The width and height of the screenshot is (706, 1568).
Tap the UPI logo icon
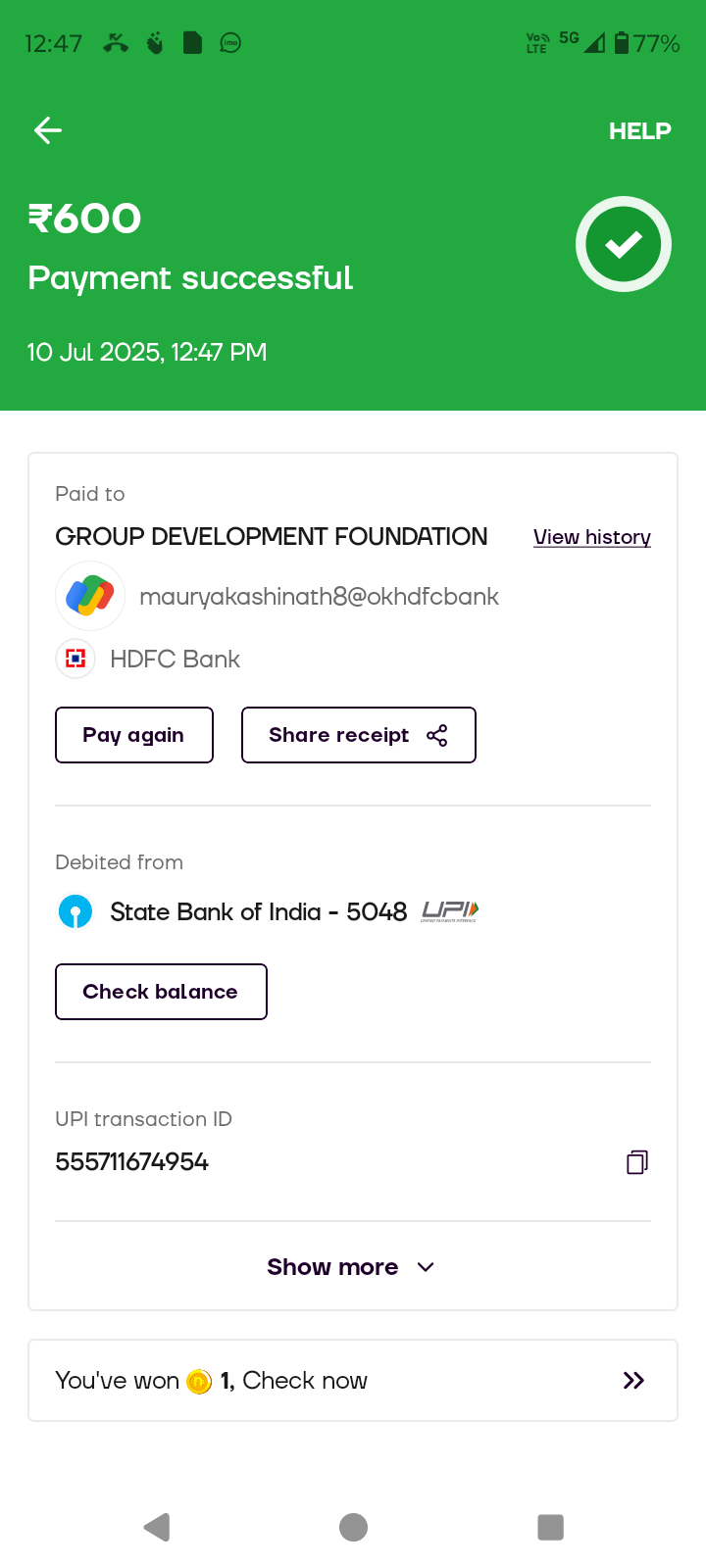450,911
